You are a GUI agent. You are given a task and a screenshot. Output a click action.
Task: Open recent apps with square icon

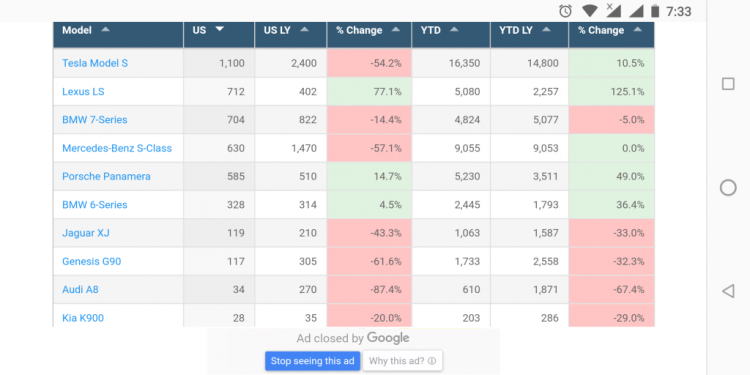pyautogui.click(x=728, y=84)
